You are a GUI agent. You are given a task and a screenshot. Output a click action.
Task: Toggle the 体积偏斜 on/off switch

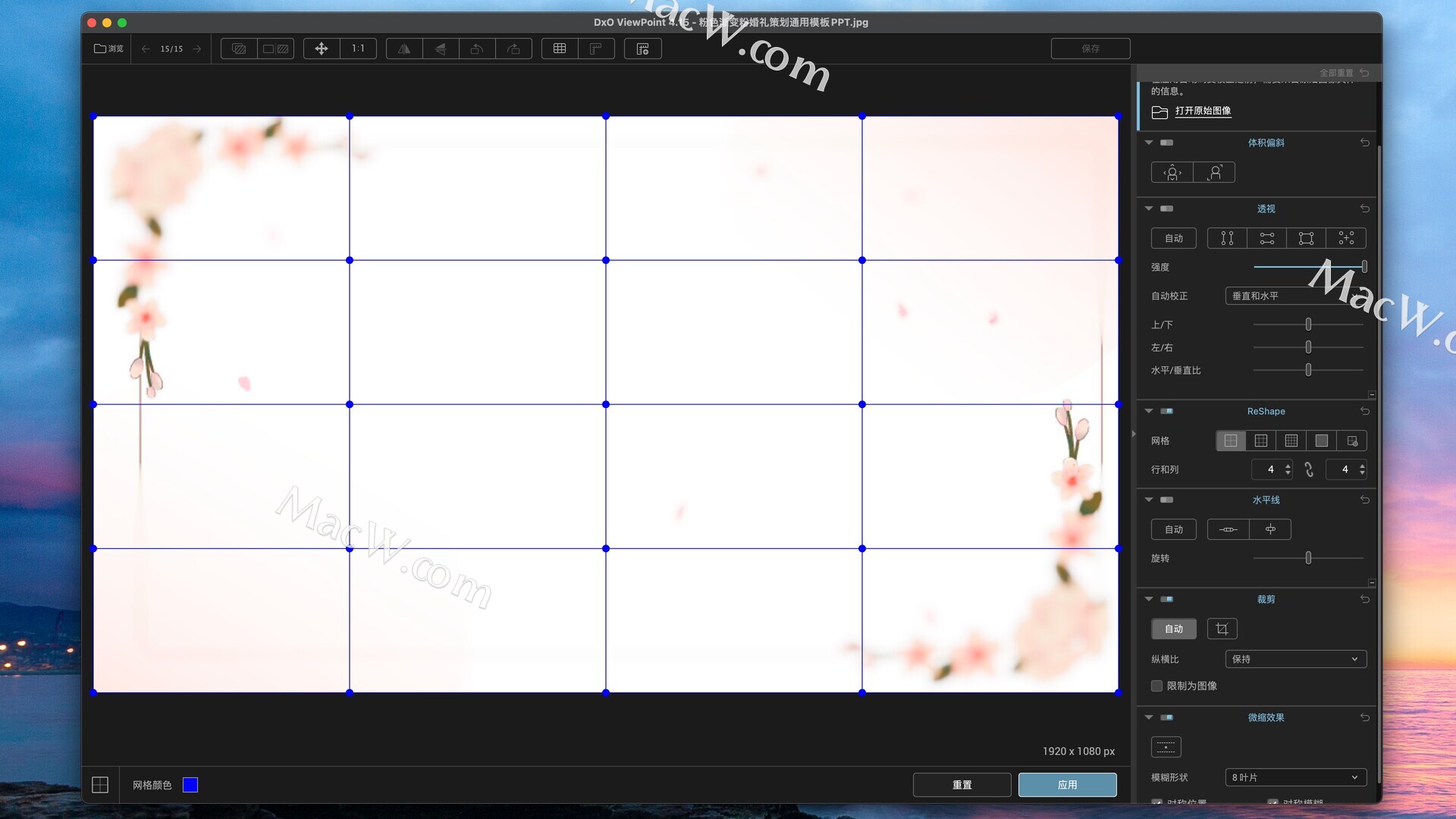pos(1167,143)
